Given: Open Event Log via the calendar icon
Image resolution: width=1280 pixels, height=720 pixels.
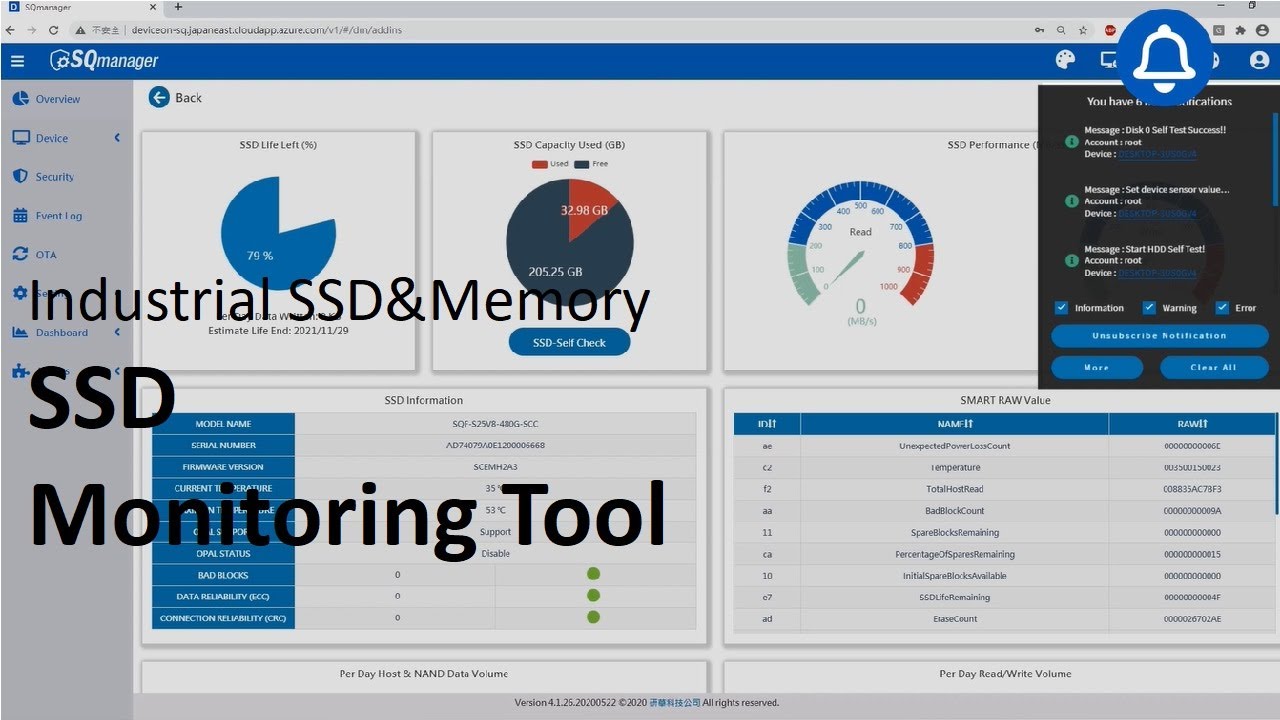Looking at the screenshot, I should 20,215.
